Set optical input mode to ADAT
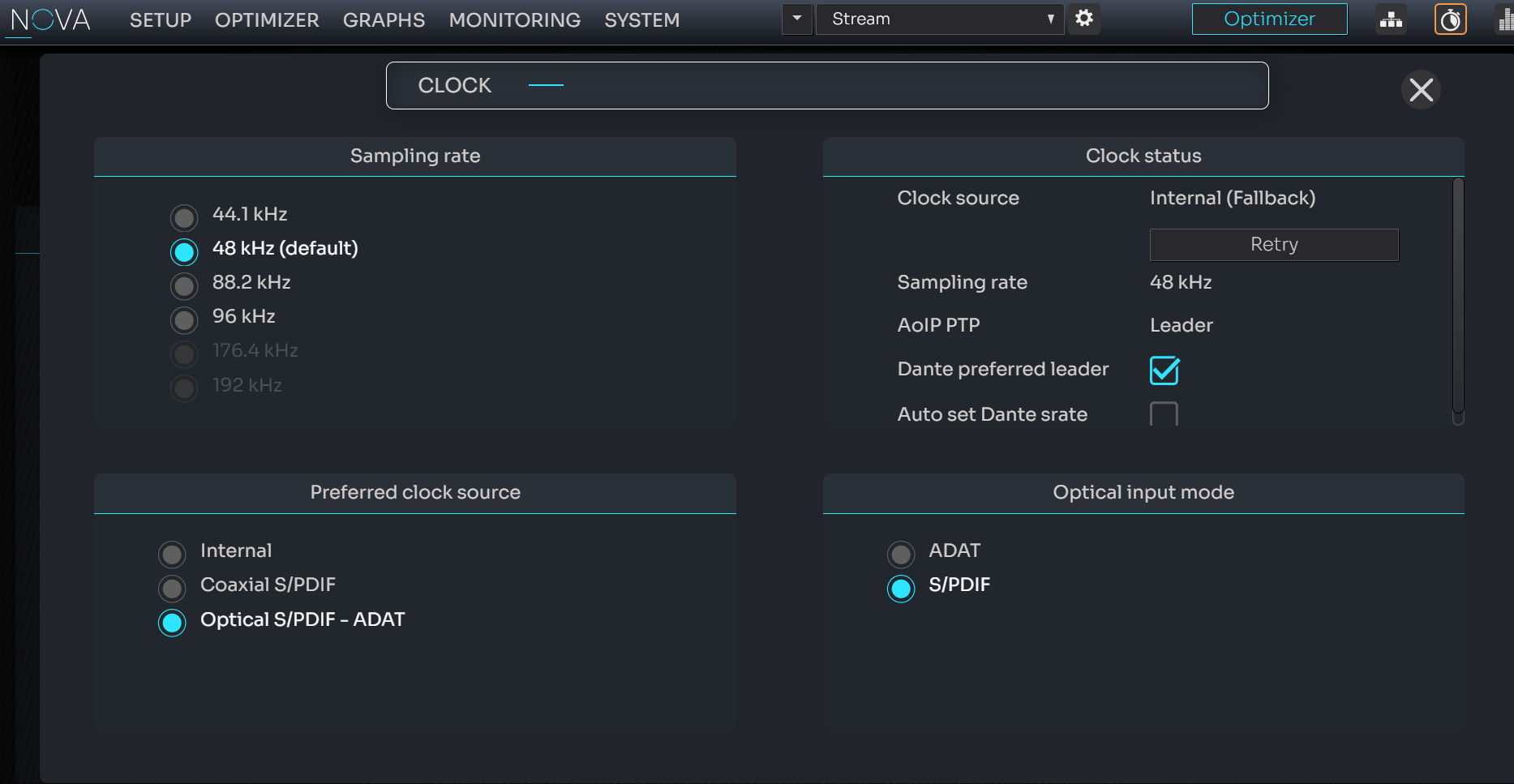The width and height of the screenshot is (1514, 784). tap(901, 555)
